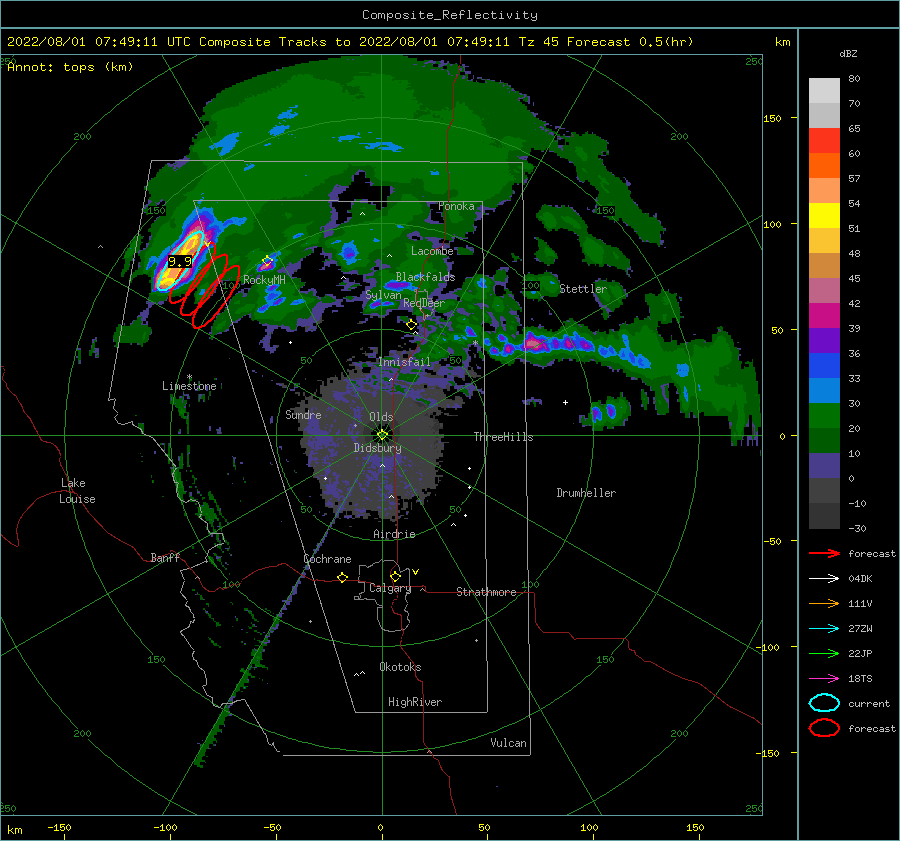This screenshot has width=900, height=841.
Task: Click the Calgary city label
Action: tap(390, 588)
